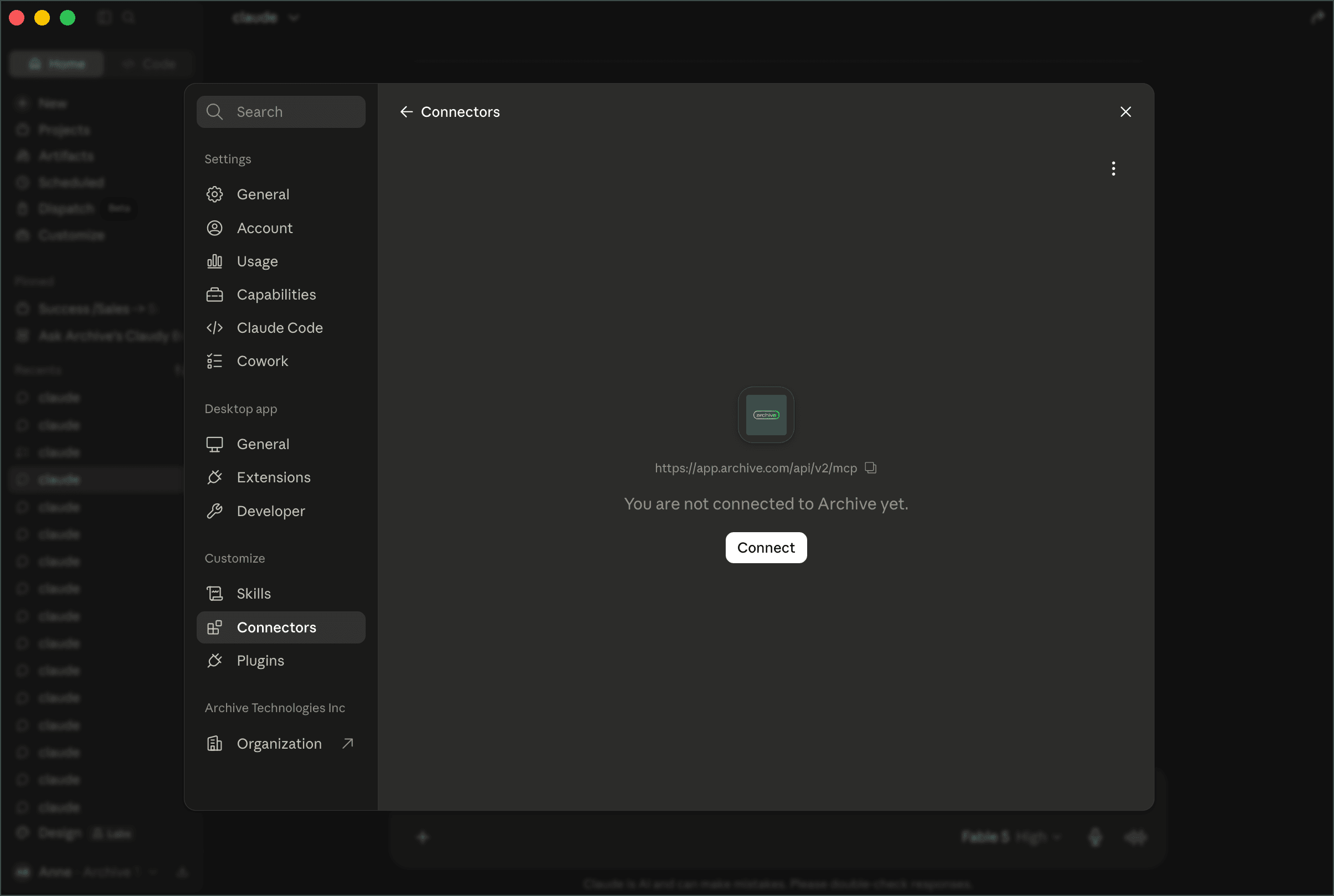Click the voice waveform icon in chat box
Viewport: 1334px width, 896px height.
point(1136,837)
